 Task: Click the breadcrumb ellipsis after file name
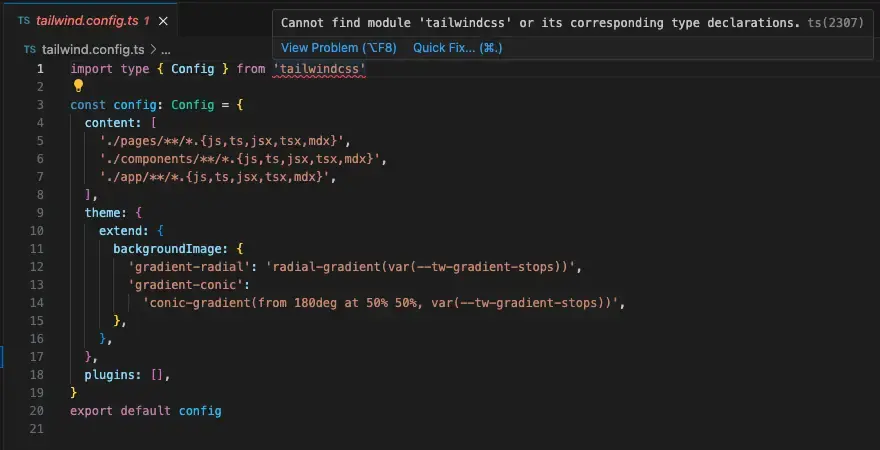pyautogui.click(x=166, y=50)
